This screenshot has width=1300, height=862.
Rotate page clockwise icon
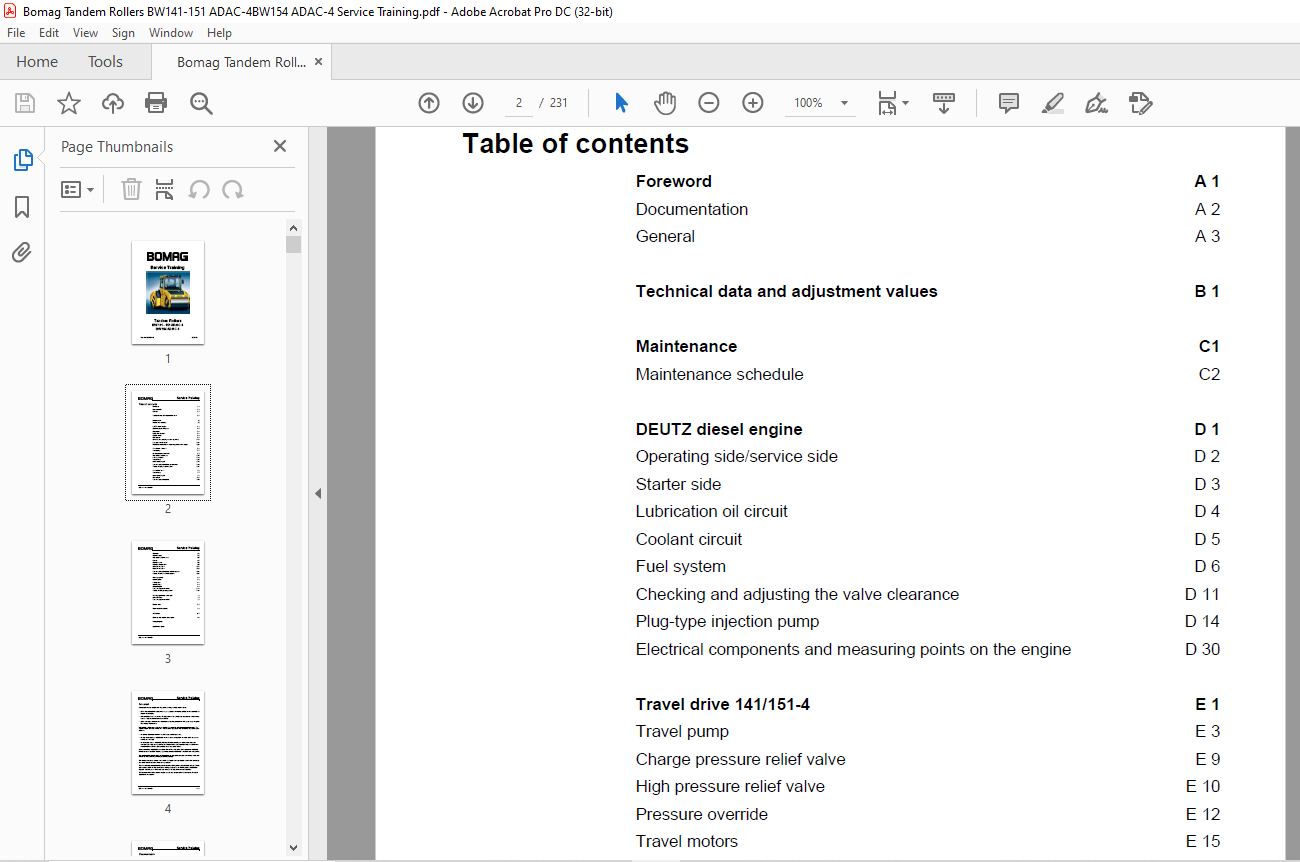233,189
